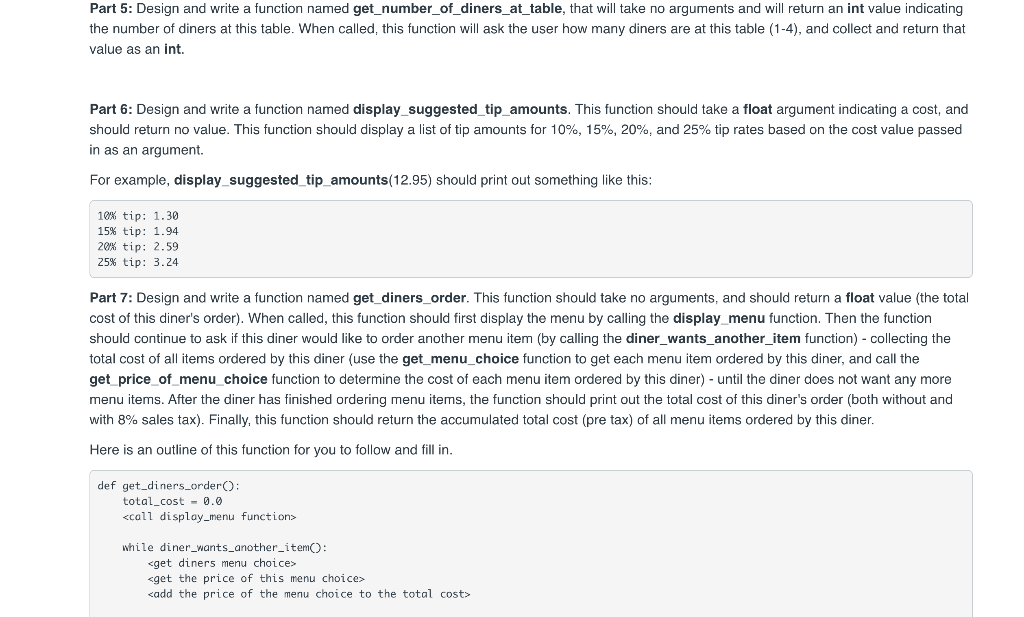Click the bold get_diners_order function name
This screenshot has height=617, width=1024.
[x=409, y=298]
